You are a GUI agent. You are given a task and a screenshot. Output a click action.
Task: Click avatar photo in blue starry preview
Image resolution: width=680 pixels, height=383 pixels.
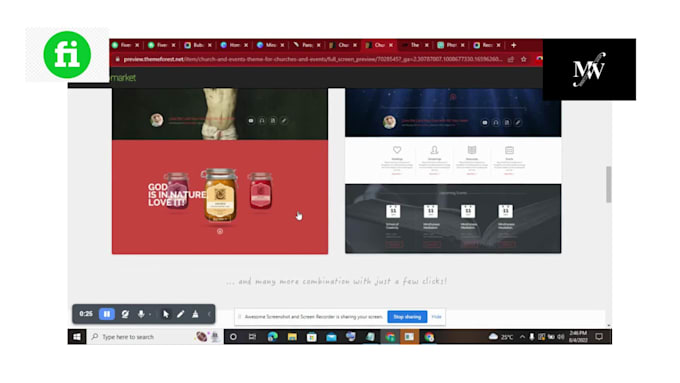389,122
